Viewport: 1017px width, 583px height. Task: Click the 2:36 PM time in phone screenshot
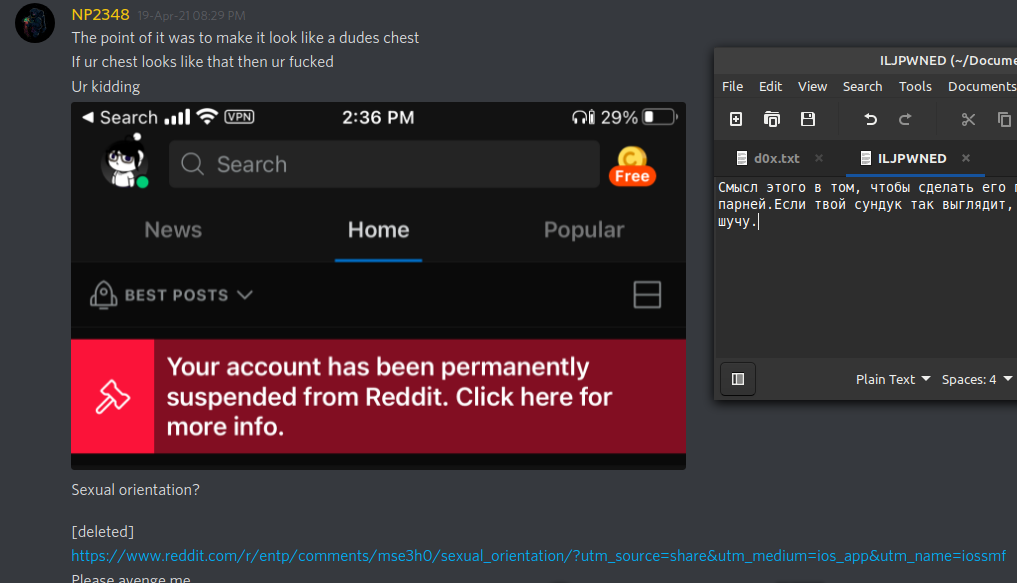[x=378, y=117]
